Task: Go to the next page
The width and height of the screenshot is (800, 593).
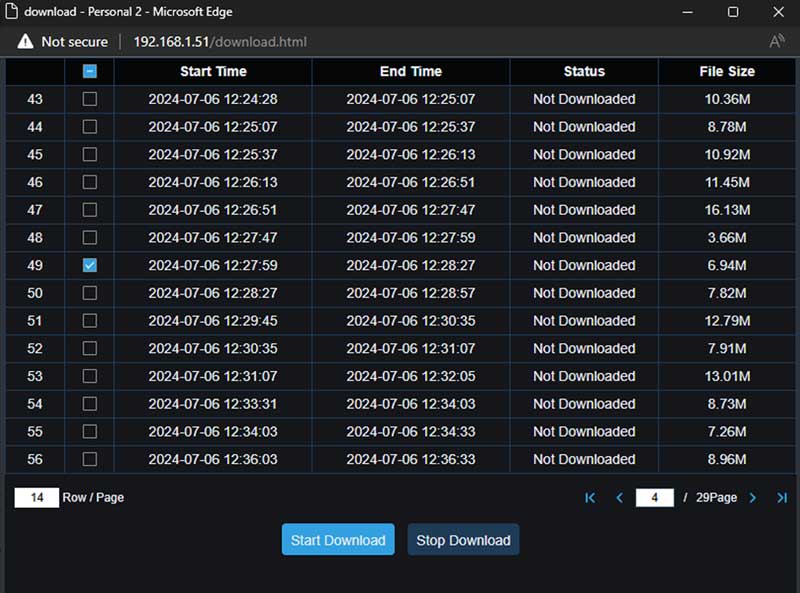Action: click(x=753, y=498)
